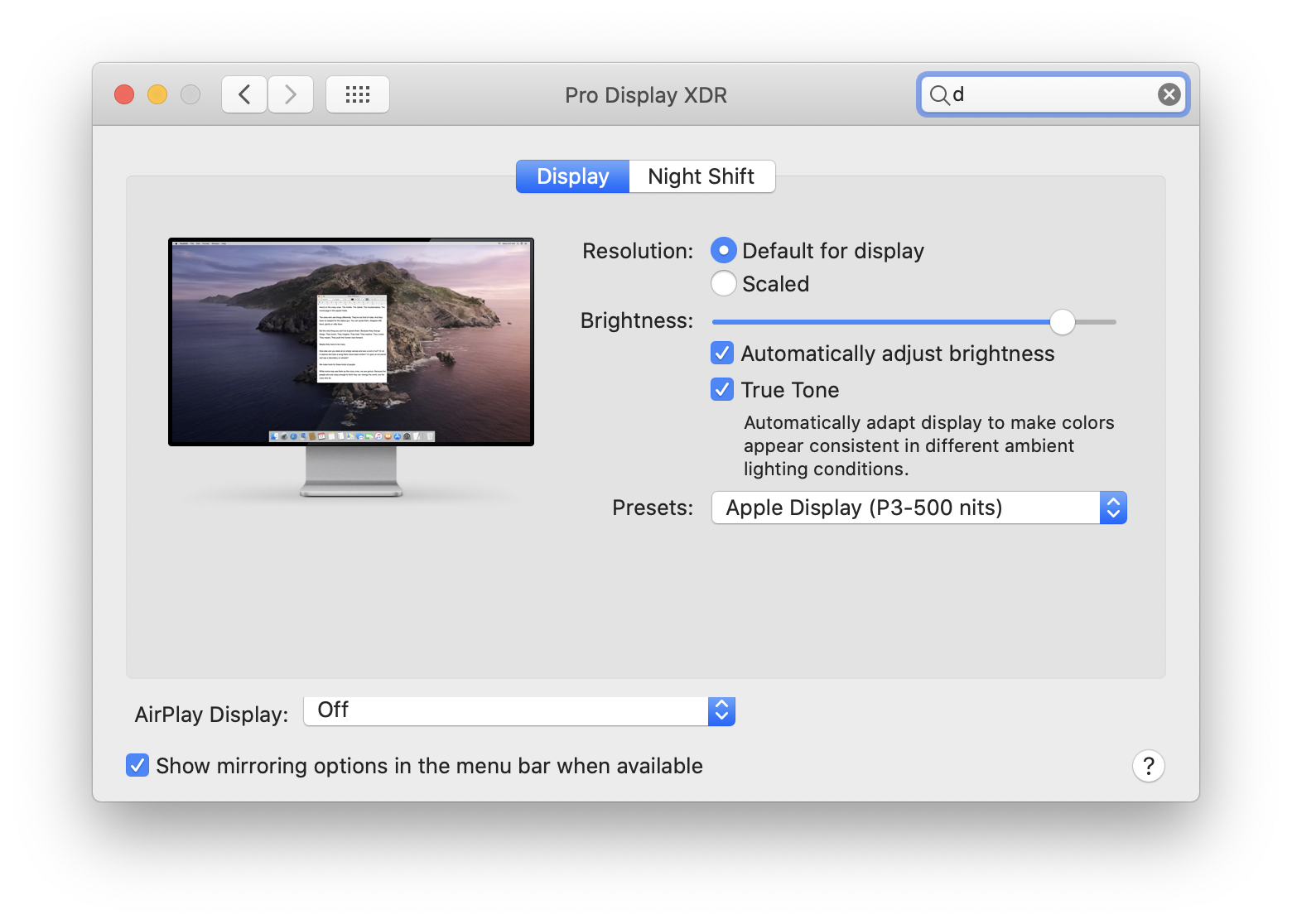Click the Pro Display XDR monitor preview

(351, 341)
